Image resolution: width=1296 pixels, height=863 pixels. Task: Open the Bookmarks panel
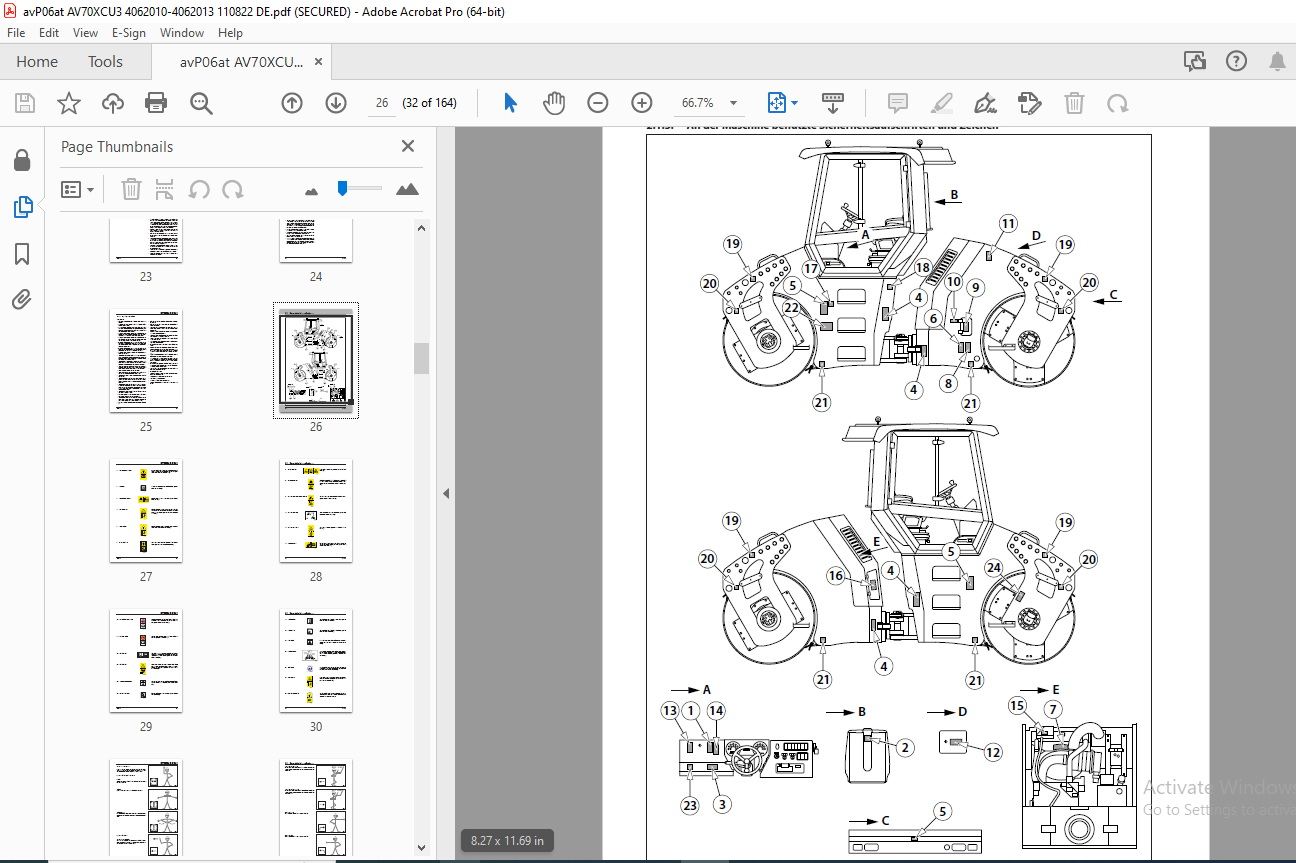[22, 254]
